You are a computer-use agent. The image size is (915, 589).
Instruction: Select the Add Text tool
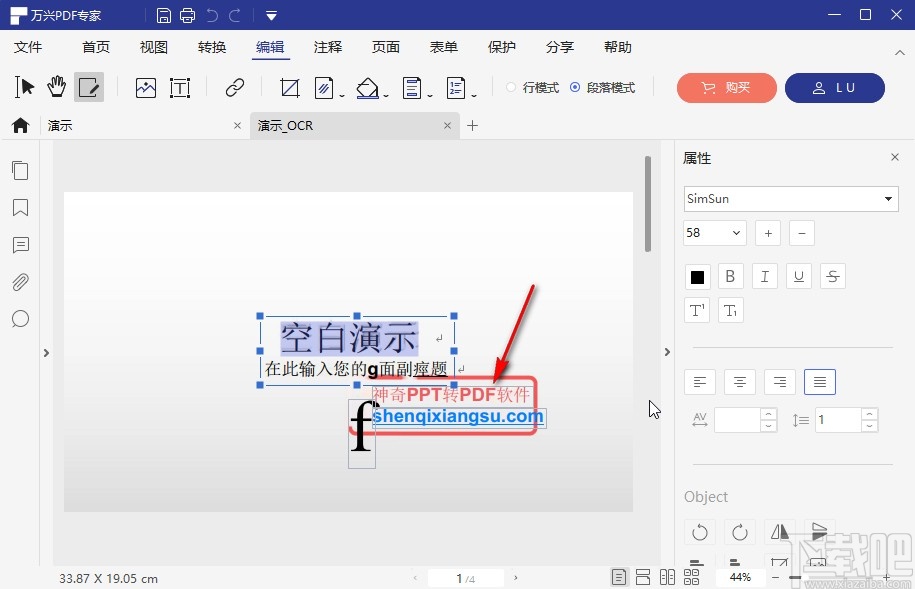tap(180, 87)
